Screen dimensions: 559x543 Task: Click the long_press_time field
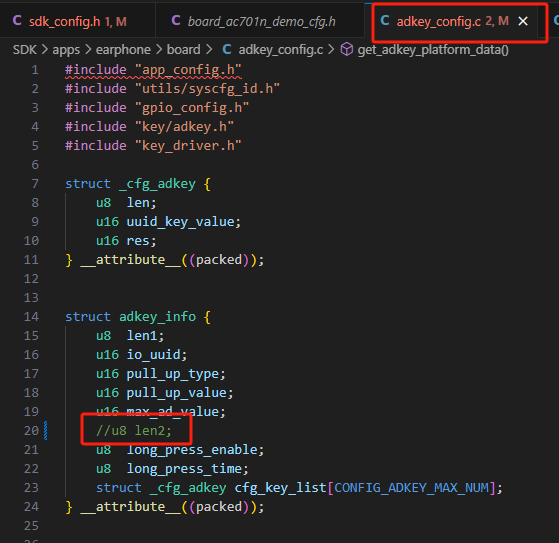pos(184,468)
